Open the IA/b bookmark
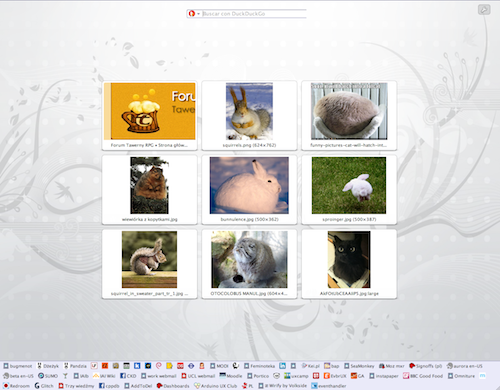Image resolution: width=500 pixels, height=390 pixels. 81,376
